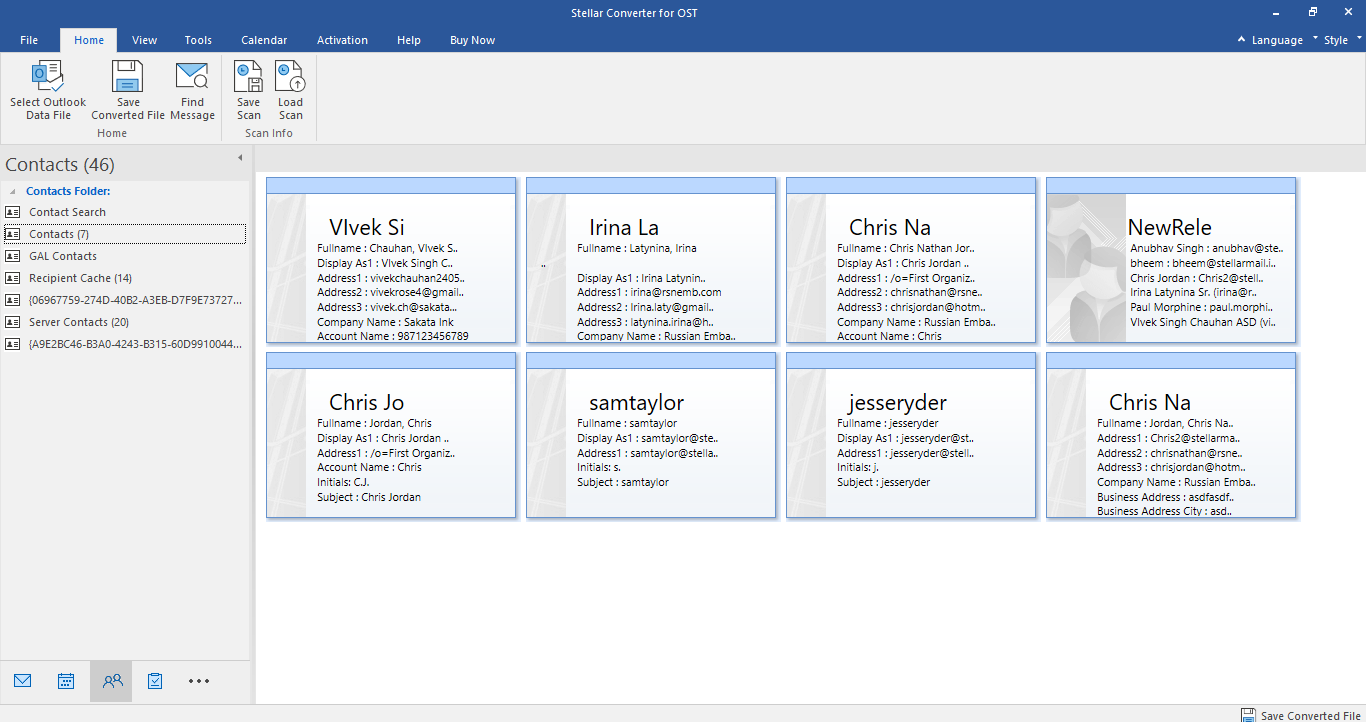Collapse the Contacts navigation pane arrow
The height and width of the screenshot is (722, 1366).
click(240, 158)
